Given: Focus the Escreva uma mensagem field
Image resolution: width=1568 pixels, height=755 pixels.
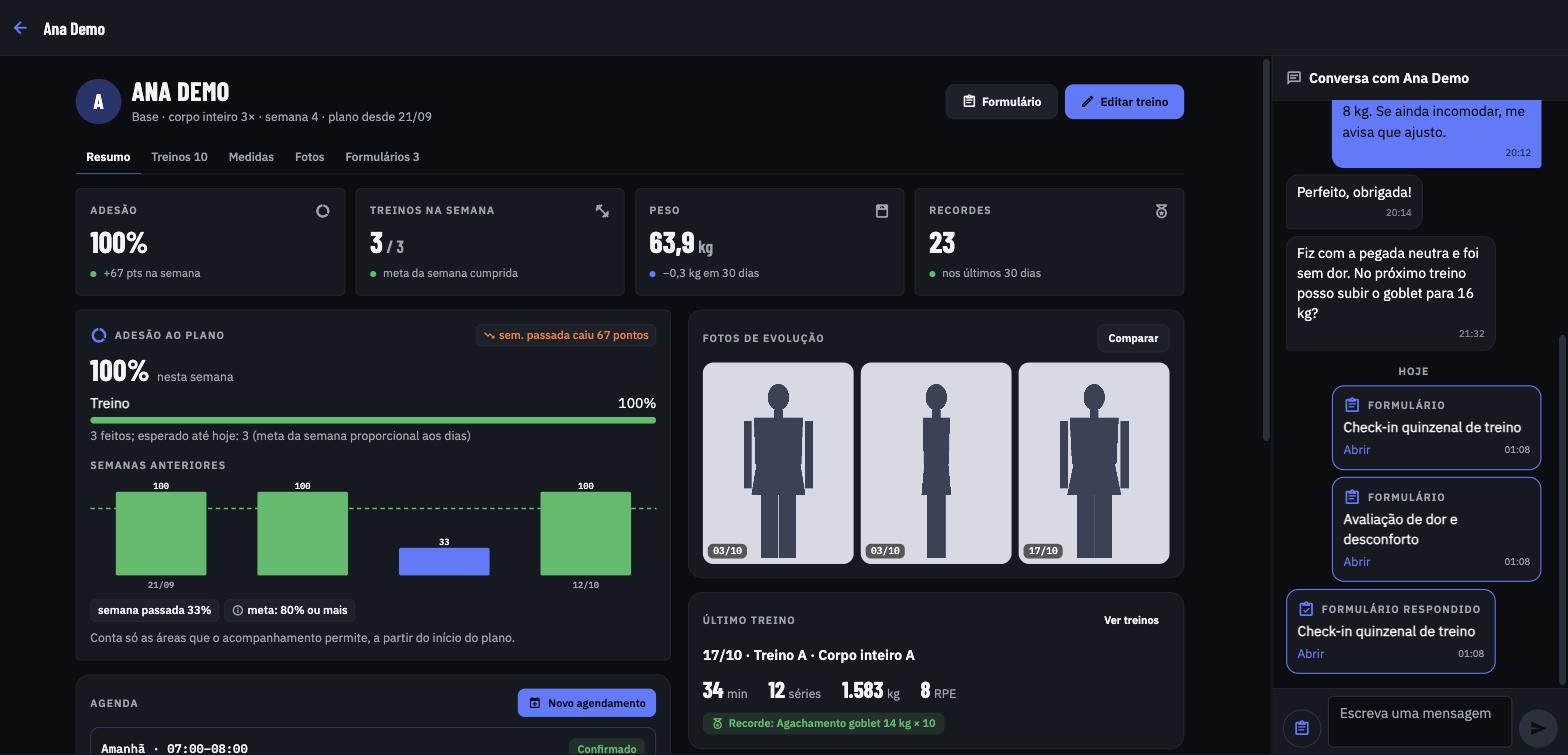Looking at the screenshot, I should click(1420, 721).
